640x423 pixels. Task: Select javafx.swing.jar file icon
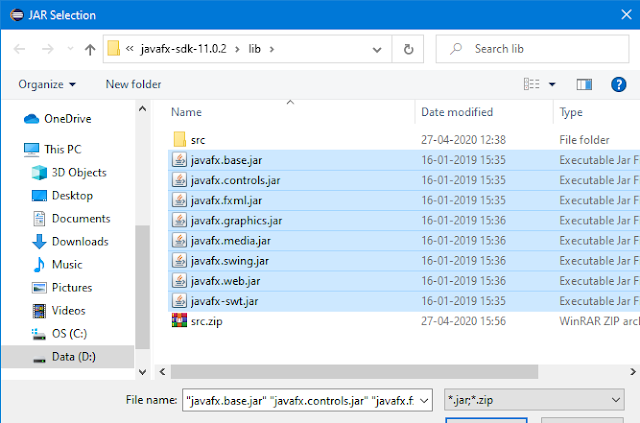[x=179, y=260]
